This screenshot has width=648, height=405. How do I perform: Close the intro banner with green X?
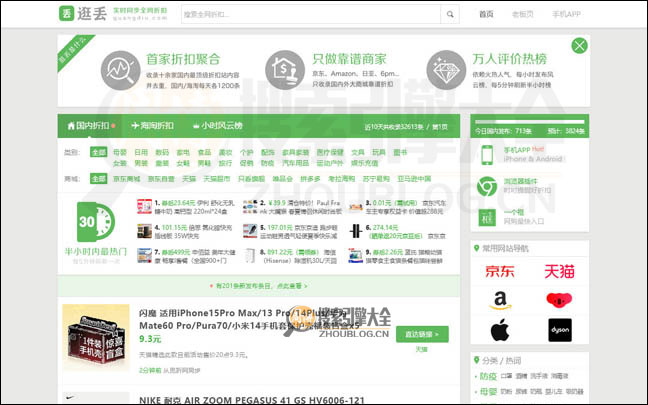point(579,45)
